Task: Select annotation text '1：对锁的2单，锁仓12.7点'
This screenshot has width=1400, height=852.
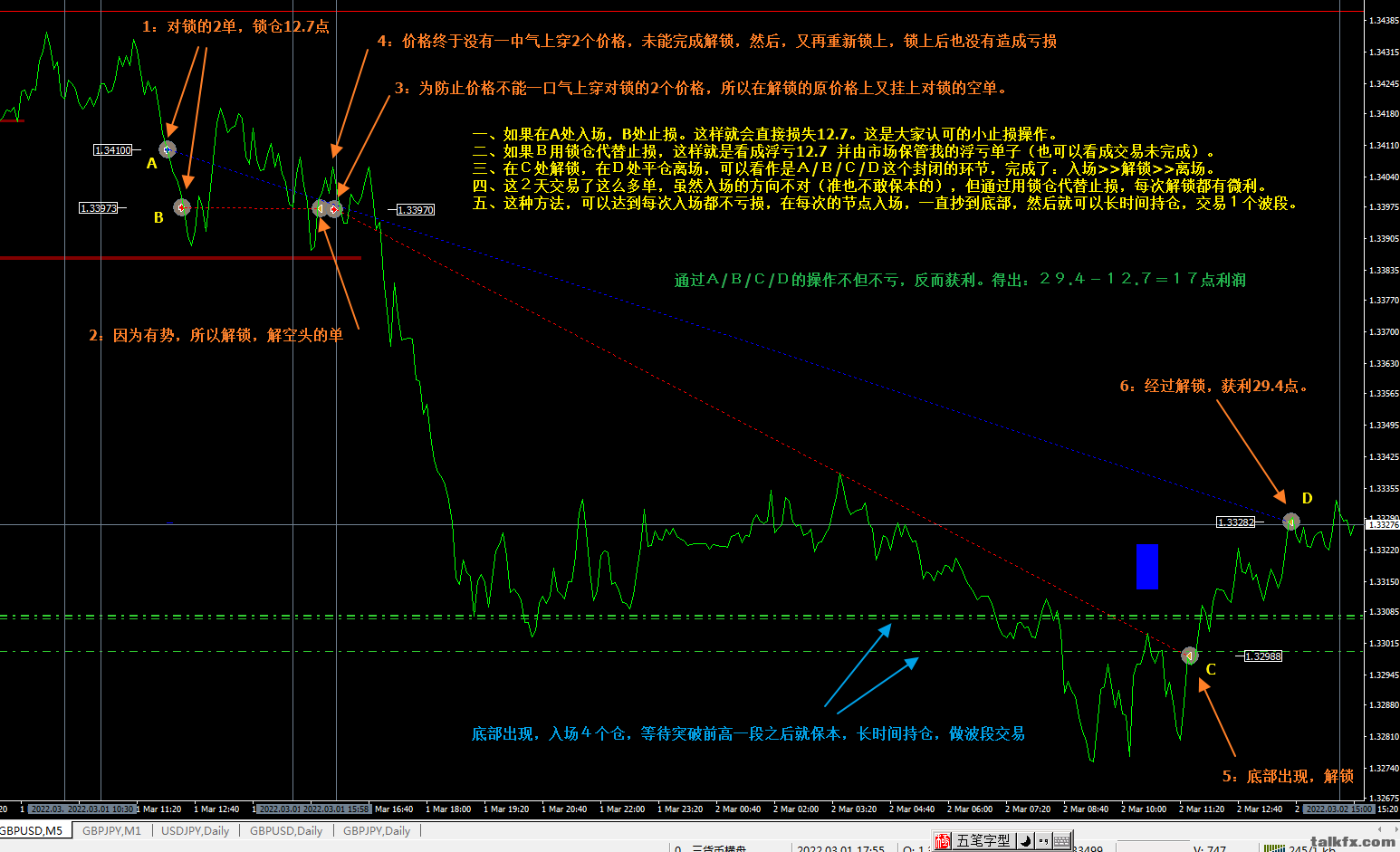Action: click(x=235, y=27)
